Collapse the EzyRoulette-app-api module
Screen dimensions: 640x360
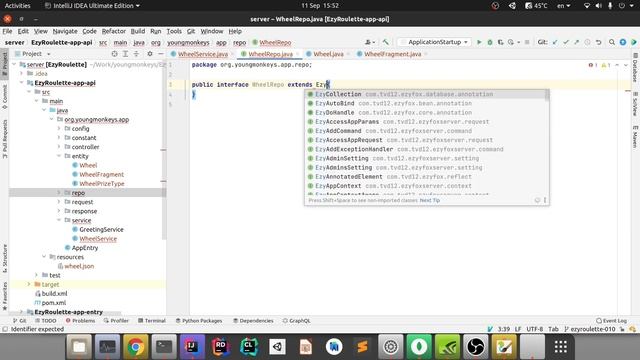(x=22, y=83)
